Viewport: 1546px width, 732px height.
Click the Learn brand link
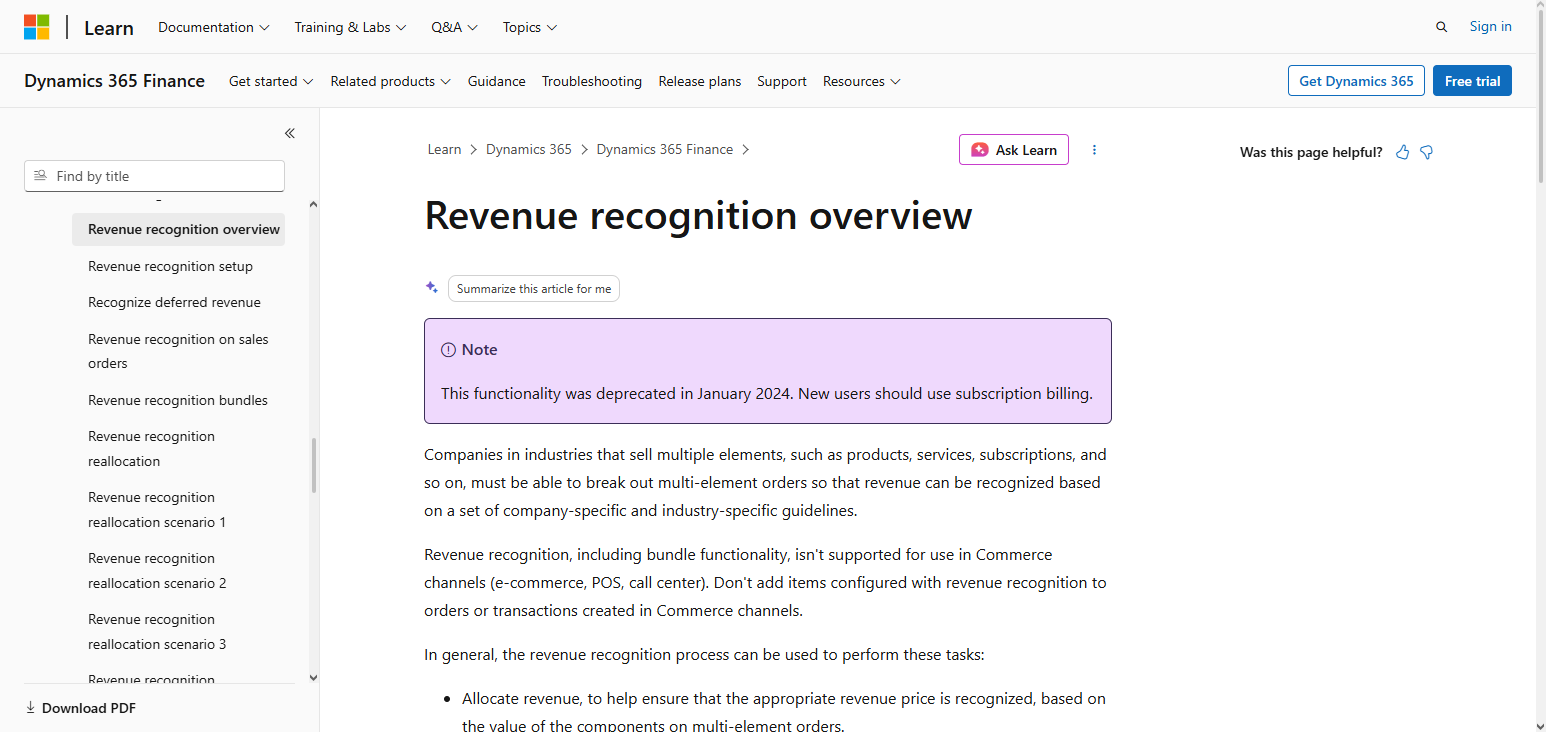(x=109, y=28)
